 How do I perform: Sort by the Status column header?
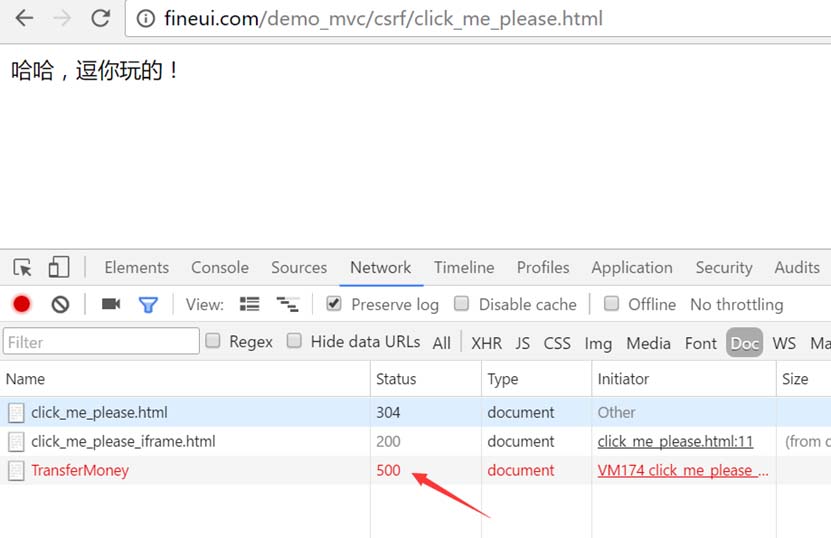[x=426, y=379]
